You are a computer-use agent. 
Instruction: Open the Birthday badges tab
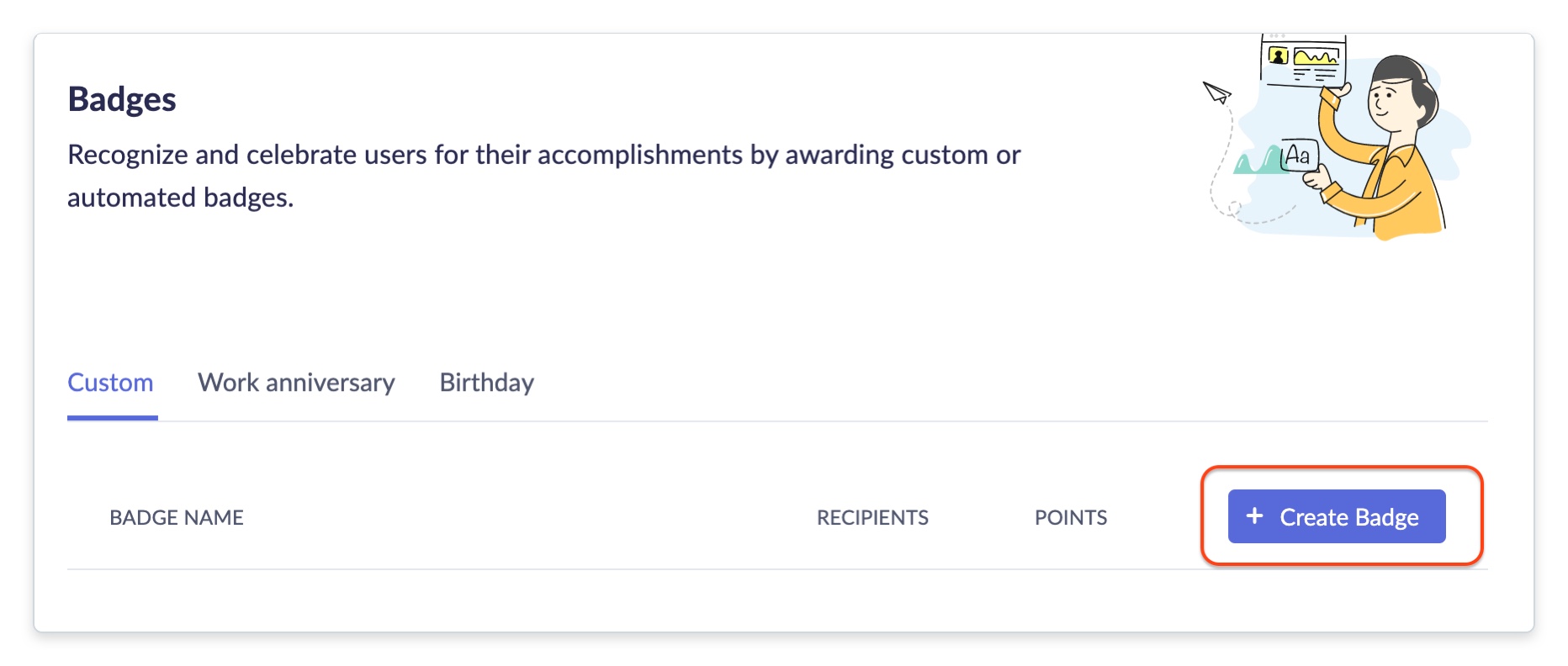(487, 383)
